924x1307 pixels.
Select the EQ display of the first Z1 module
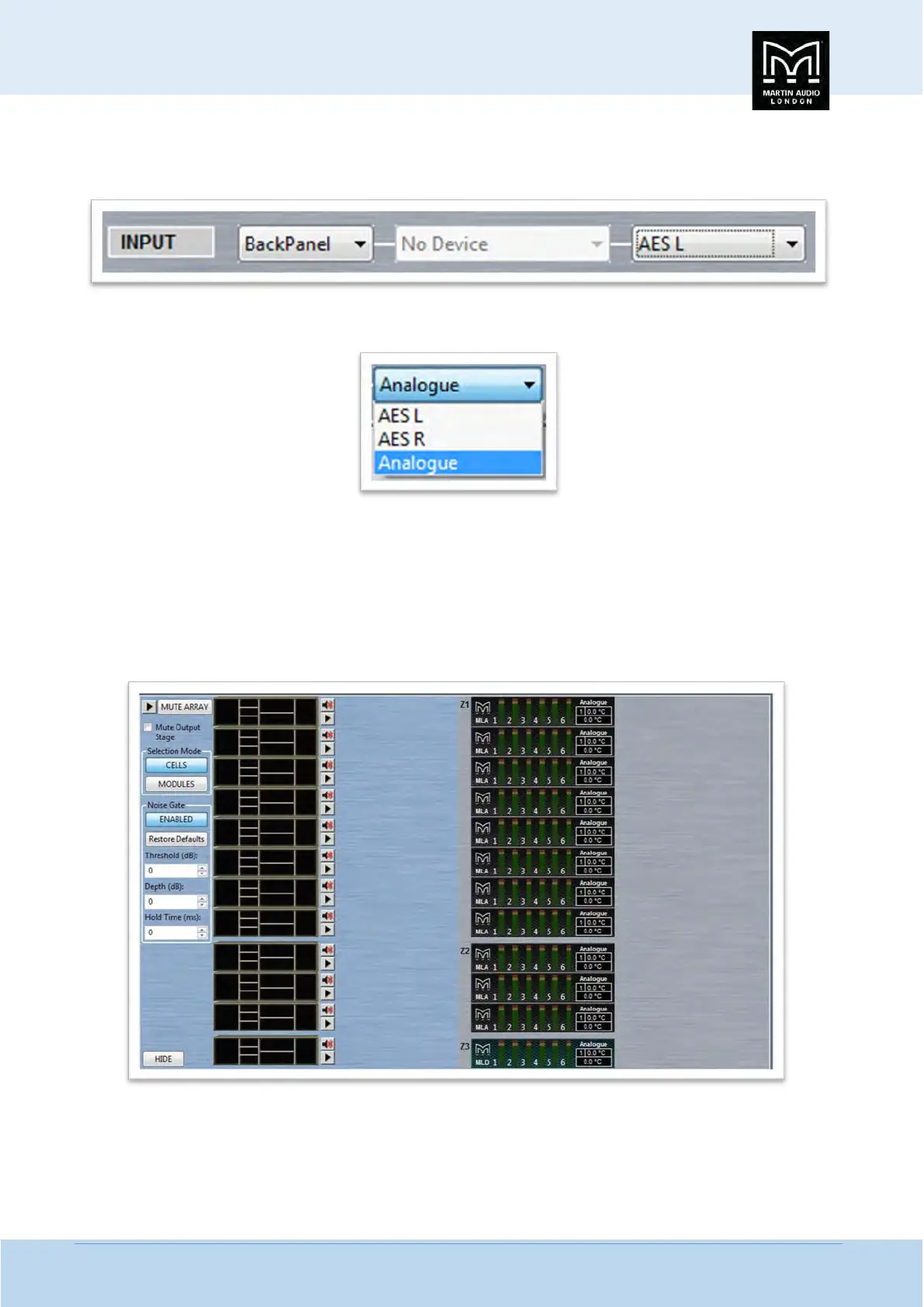266,712
